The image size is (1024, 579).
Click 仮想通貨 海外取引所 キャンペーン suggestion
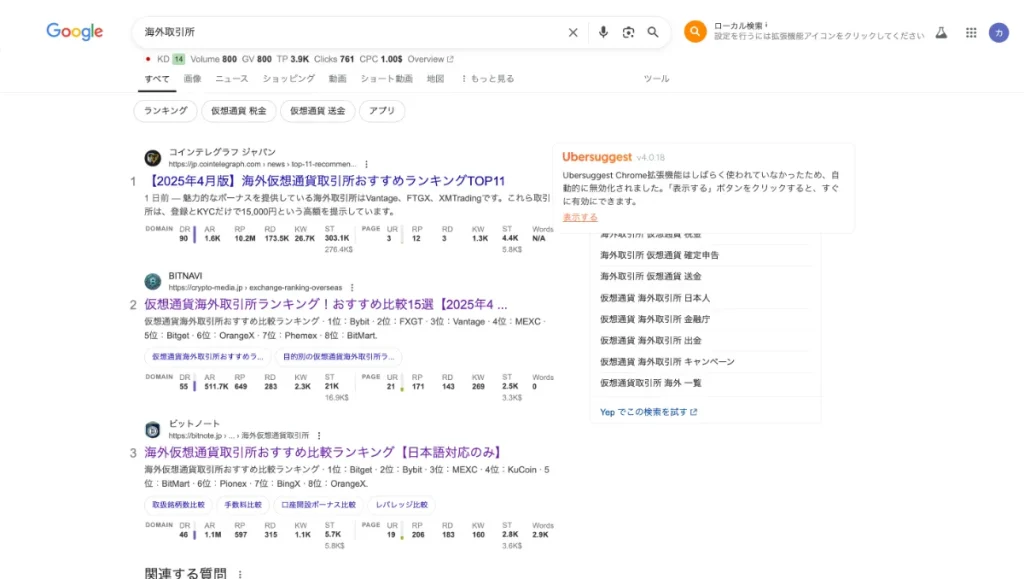(x=667, y=362)
